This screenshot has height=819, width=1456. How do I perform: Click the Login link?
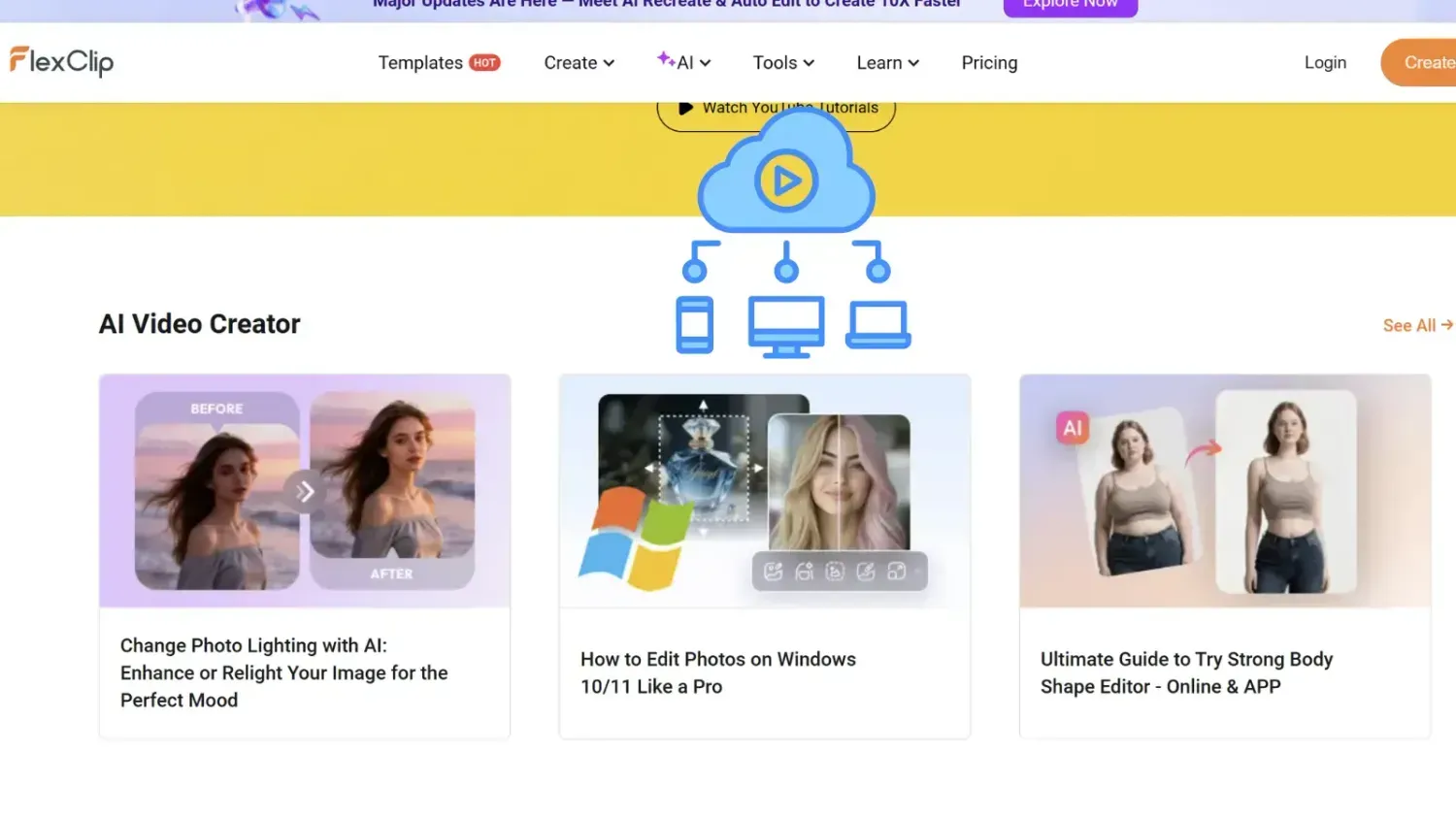pyautogui.click(x=1325, y=62)
